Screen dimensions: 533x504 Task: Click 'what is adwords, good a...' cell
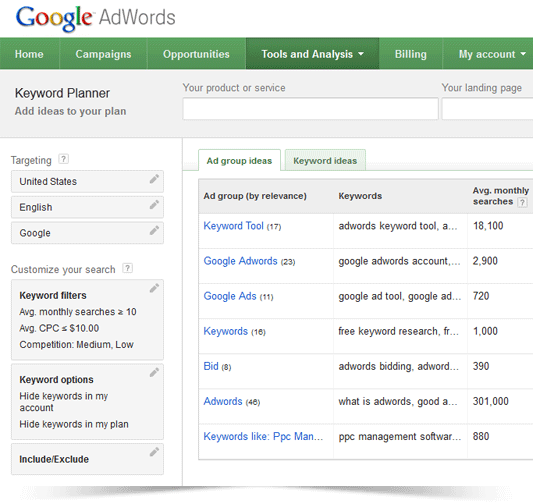(400, 406)
